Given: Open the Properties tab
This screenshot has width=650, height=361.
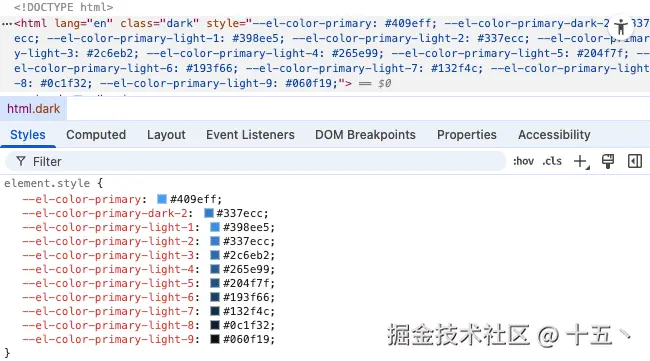Looking at the screenshot, I should point(467,135).
